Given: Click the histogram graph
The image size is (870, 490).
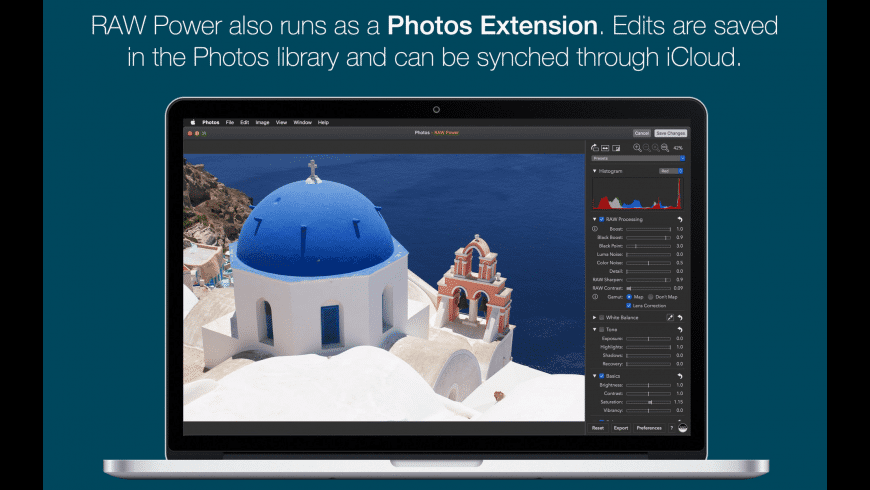Looking at the screenshot, I should point(638,193).
